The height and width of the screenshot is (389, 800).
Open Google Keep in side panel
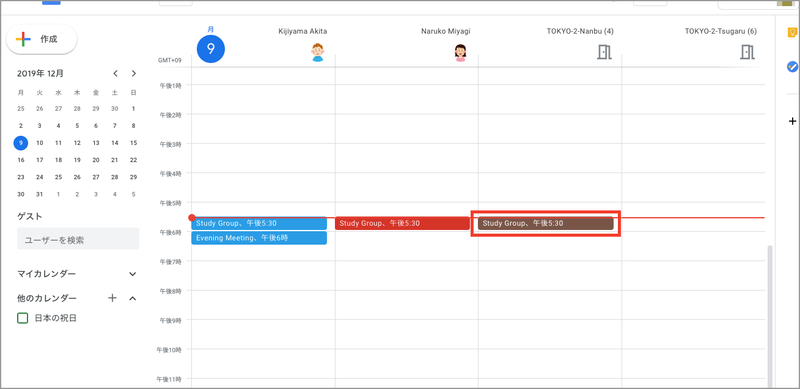[792, 32]
